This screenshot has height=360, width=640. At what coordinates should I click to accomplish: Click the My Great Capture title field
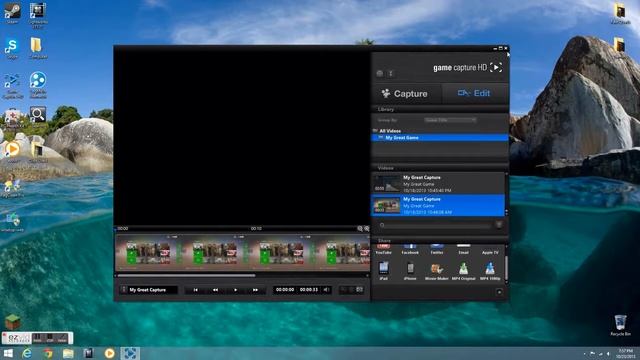click(x=153, y=290)
